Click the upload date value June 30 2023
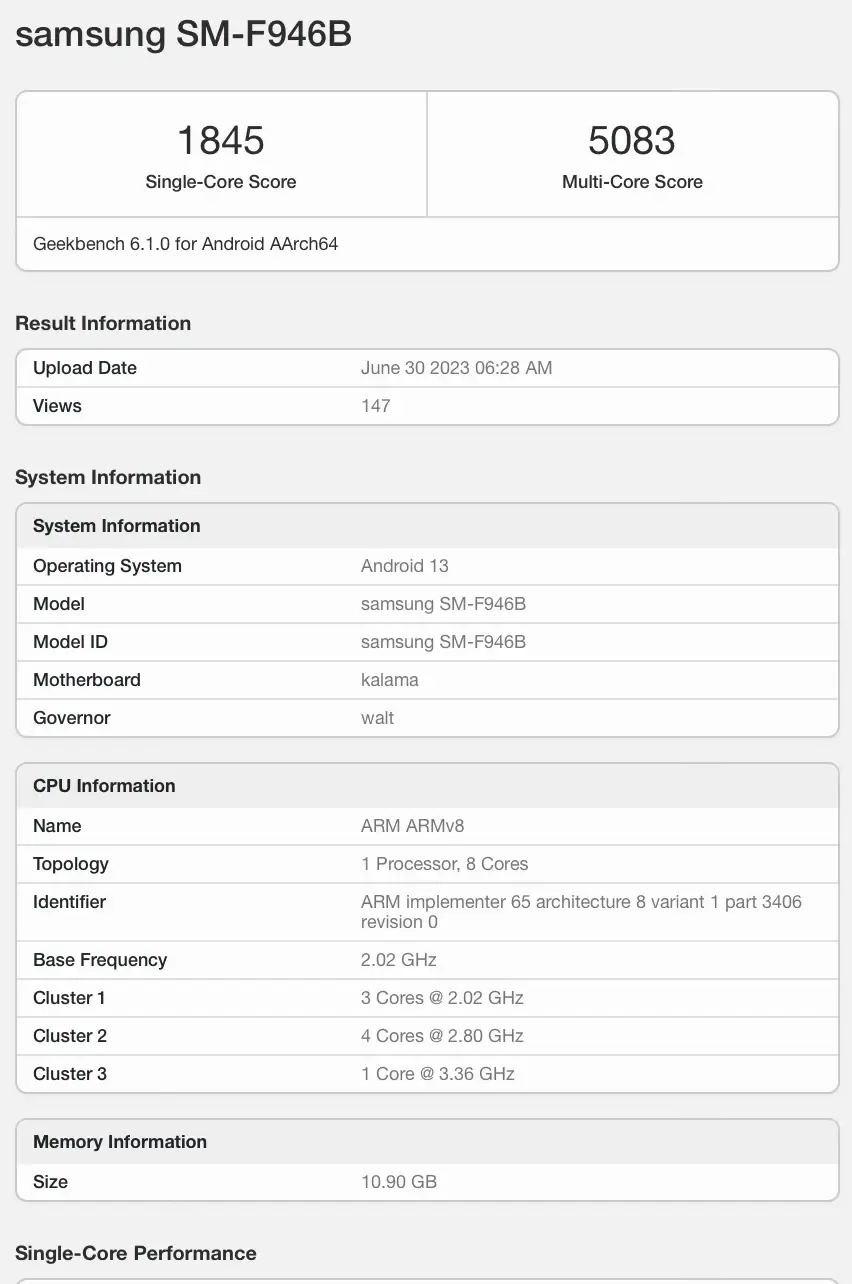The image size is (852, 1284). tap(456, 368)
